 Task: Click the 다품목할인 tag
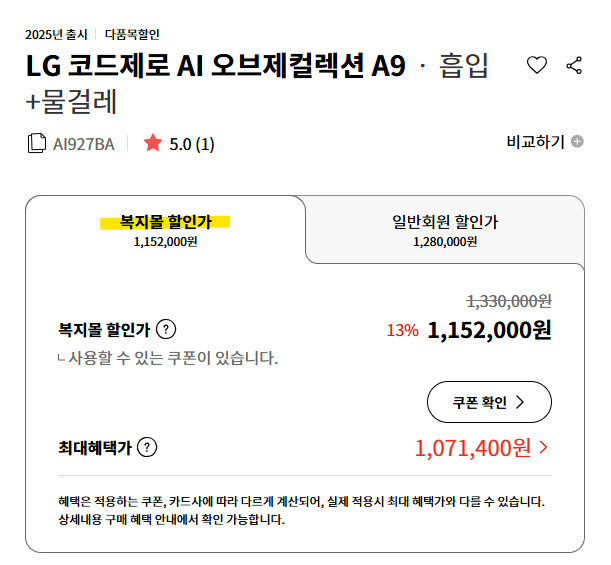tap(132, 35)
